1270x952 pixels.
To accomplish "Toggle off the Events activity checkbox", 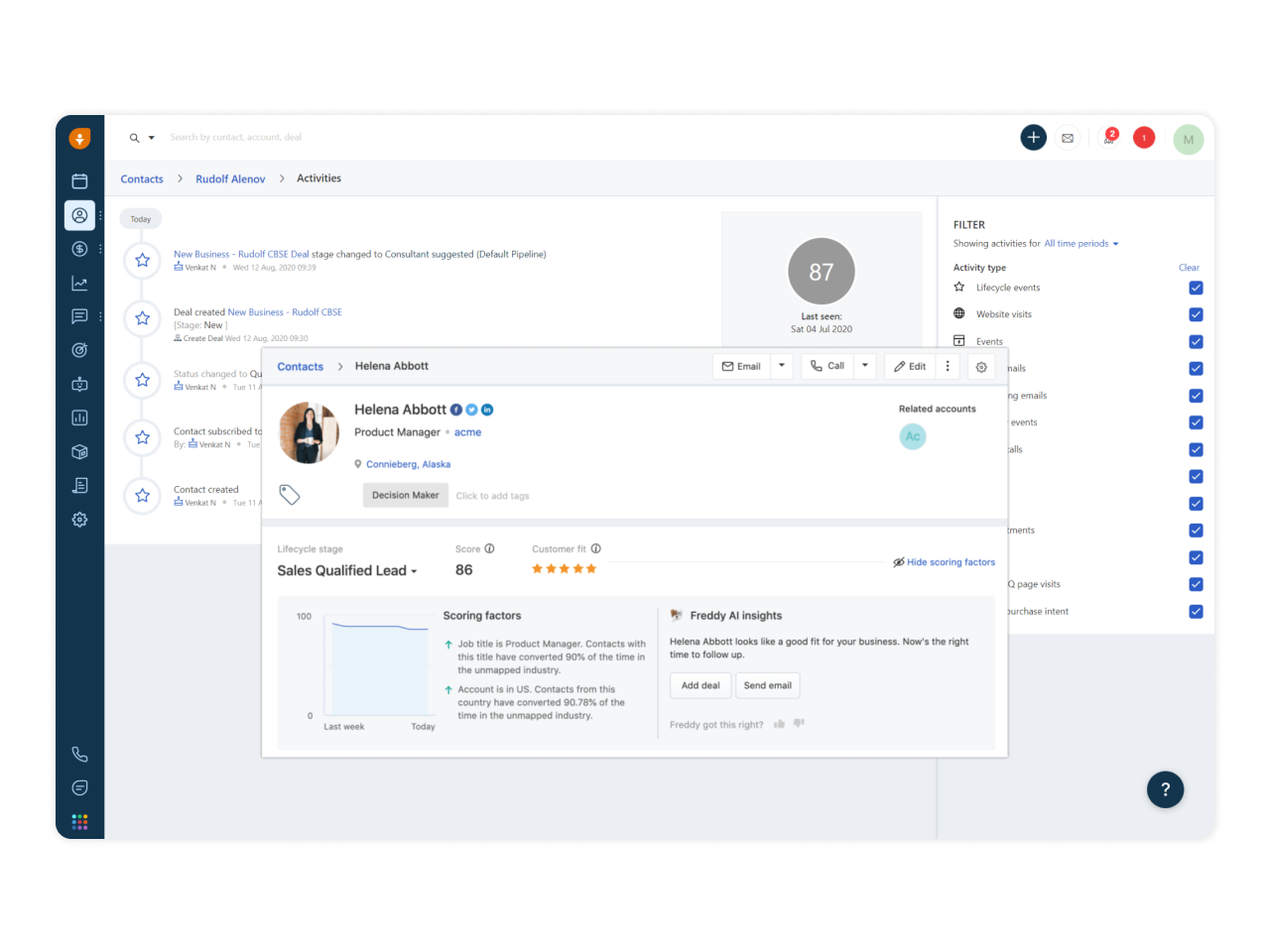I will 1197,341.
